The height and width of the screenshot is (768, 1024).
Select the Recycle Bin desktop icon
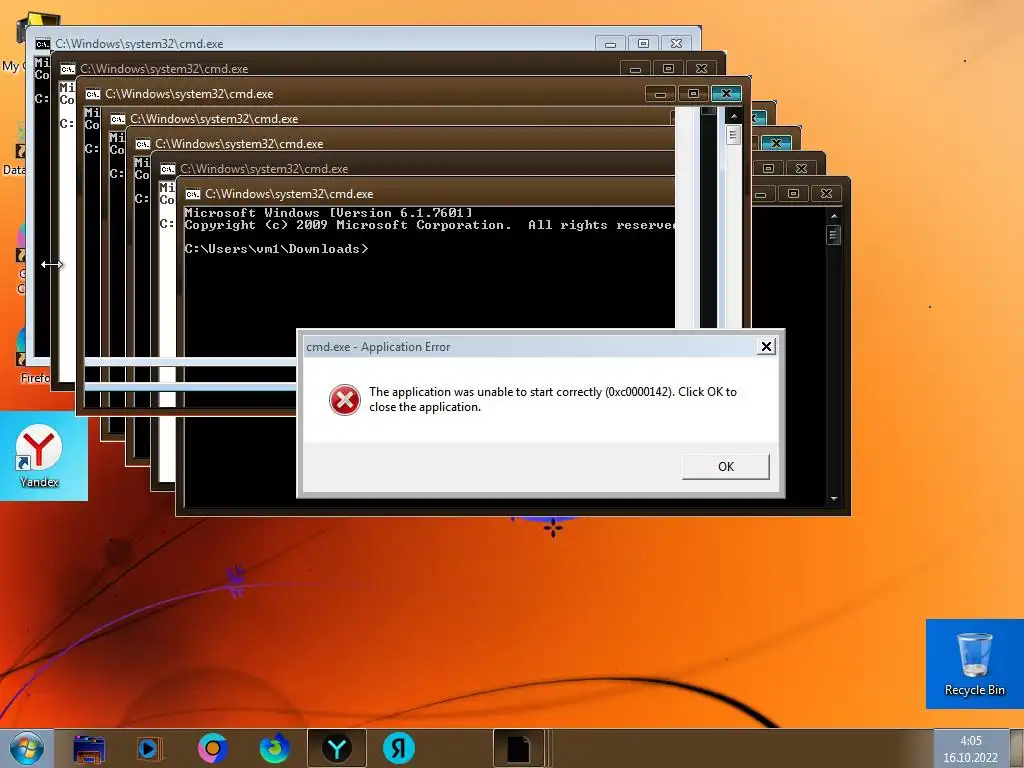tap(974, 664)
